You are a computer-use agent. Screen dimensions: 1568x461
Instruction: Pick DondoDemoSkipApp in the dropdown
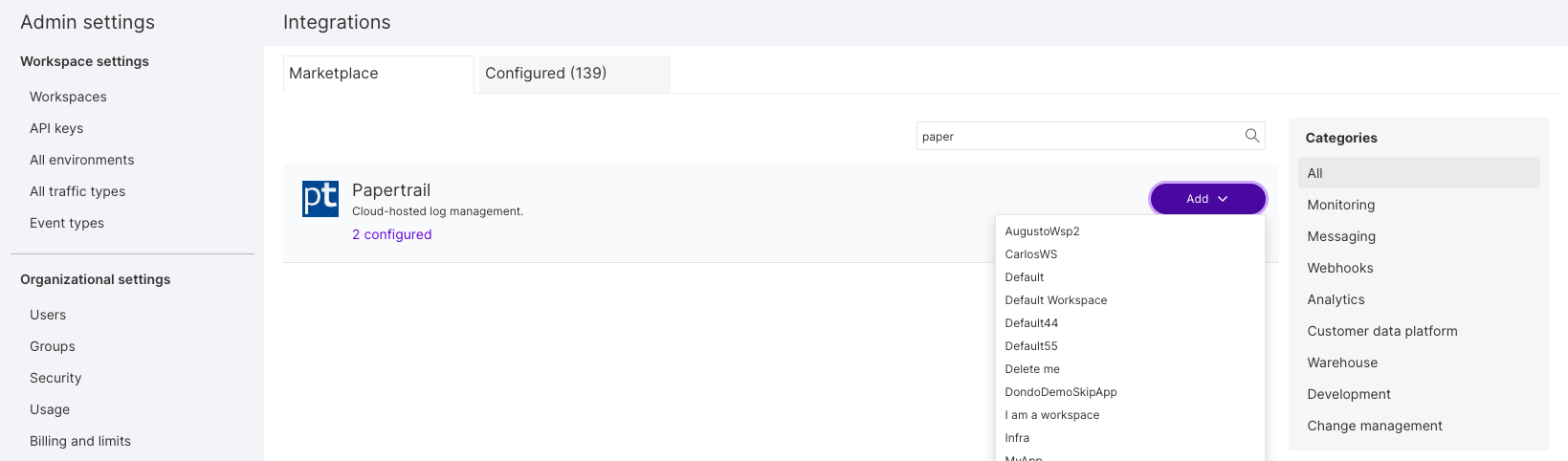[x=1060, y=392]
